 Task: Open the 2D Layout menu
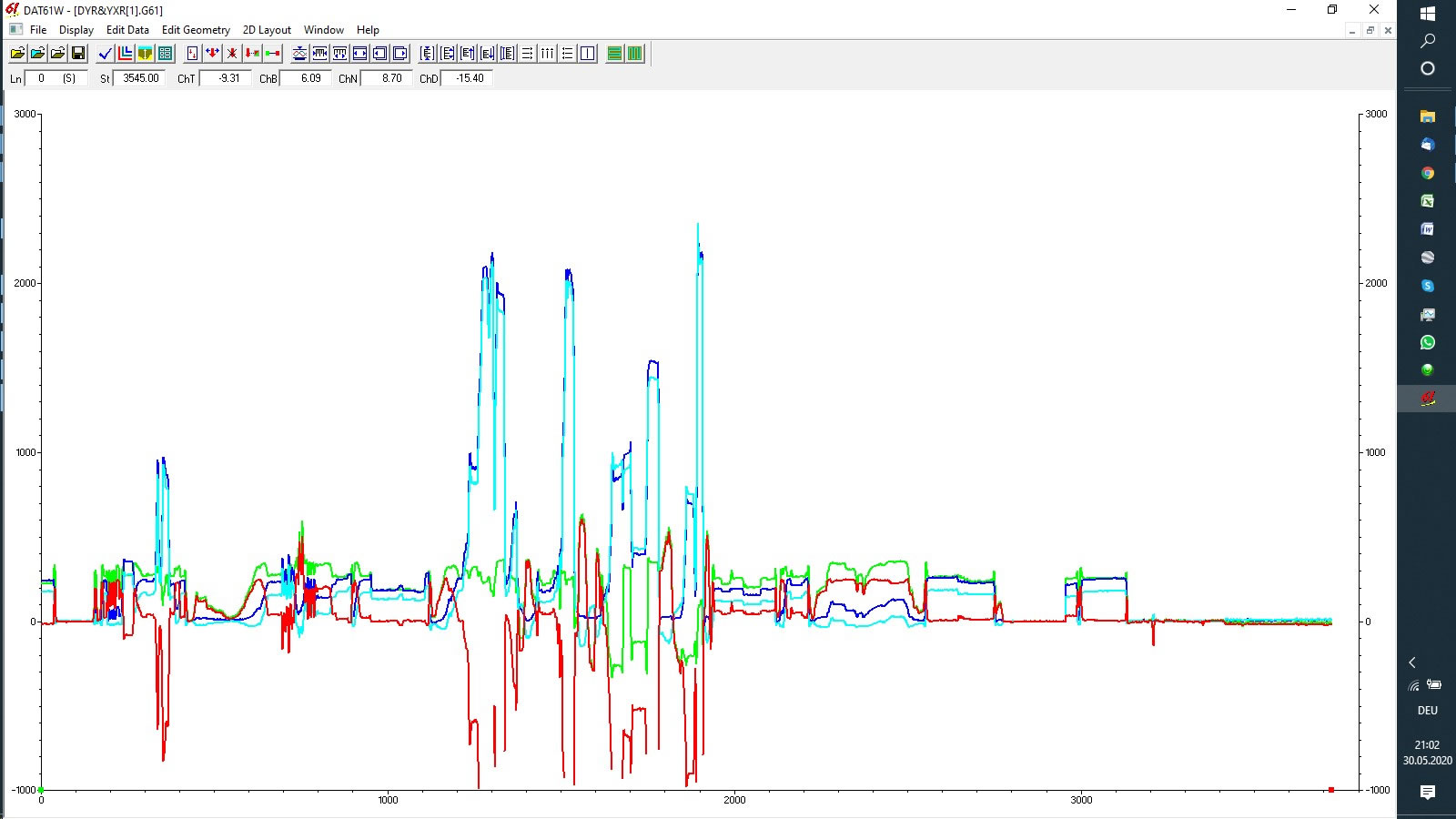pos(267,30)
